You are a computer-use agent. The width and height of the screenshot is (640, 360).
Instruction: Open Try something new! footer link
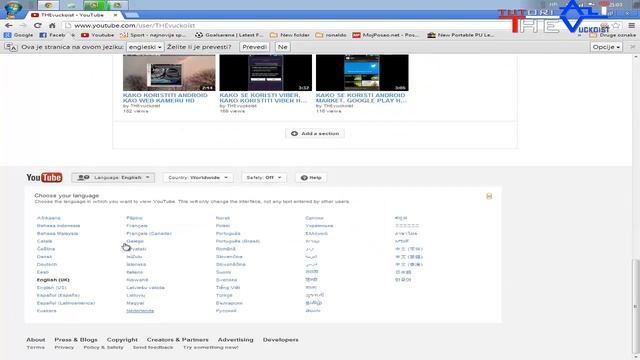click(211, 347)
